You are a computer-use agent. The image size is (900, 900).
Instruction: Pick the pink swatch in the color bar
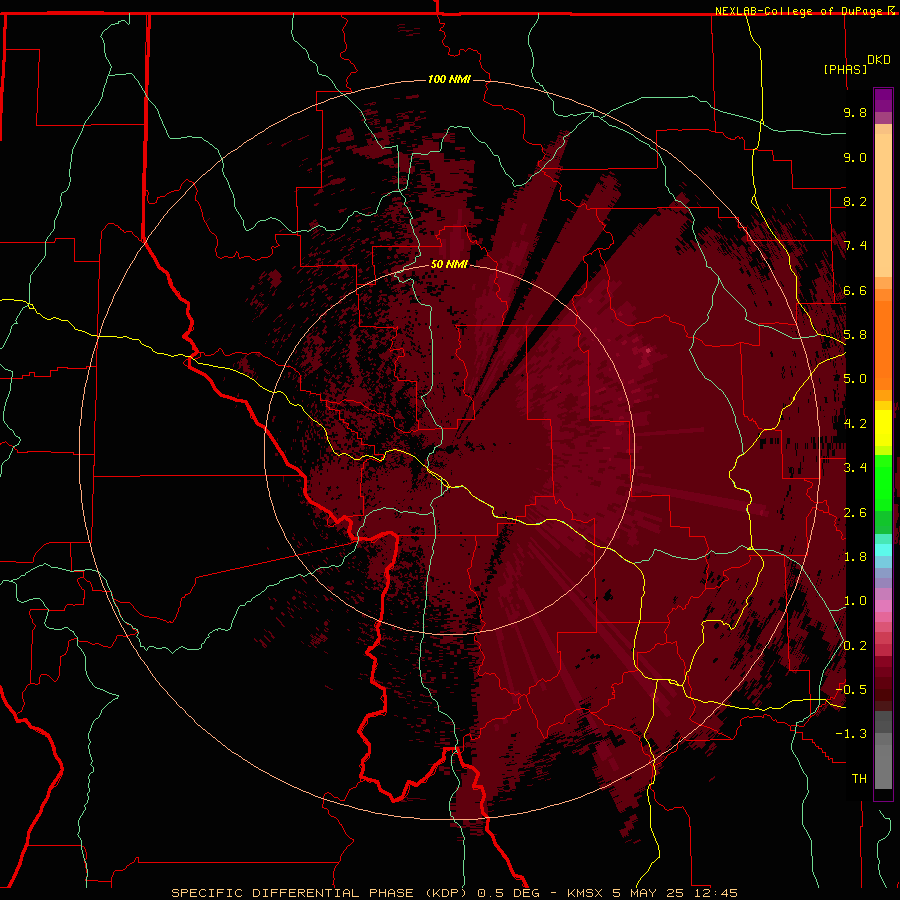click(883, 606)
